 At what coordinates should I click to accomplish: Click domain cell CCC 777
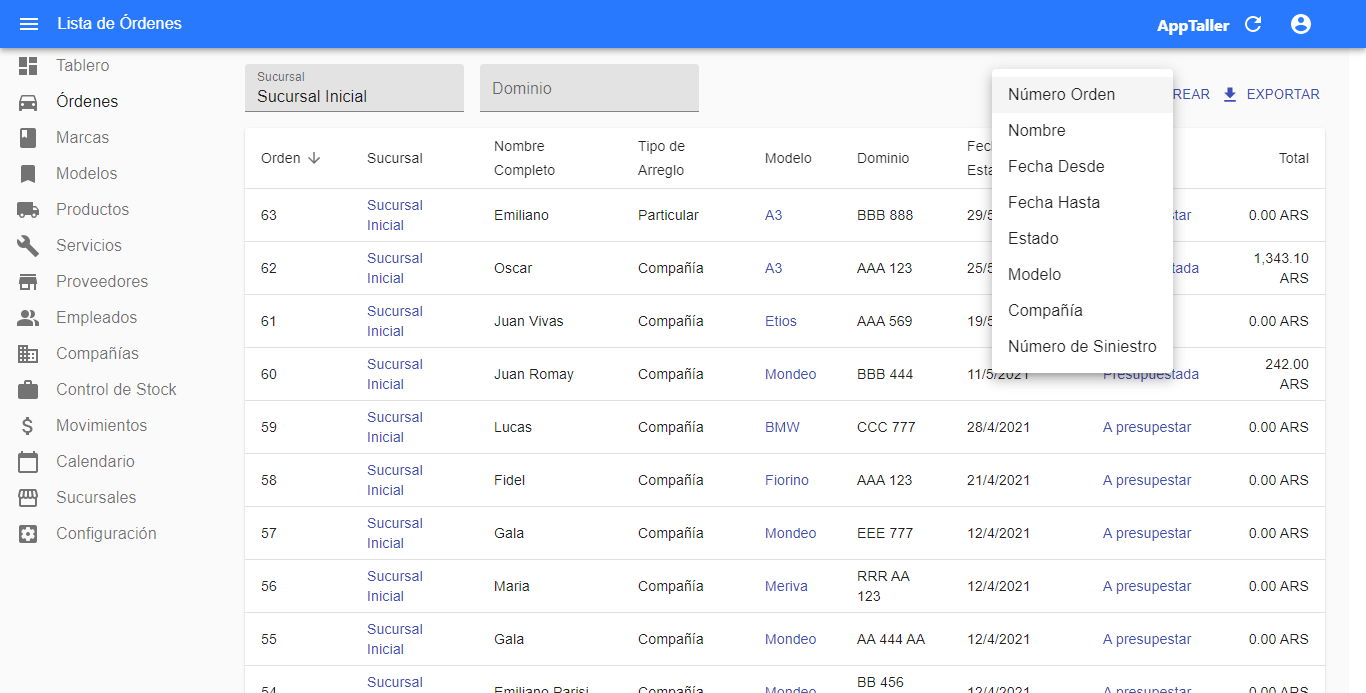(886, 427)
